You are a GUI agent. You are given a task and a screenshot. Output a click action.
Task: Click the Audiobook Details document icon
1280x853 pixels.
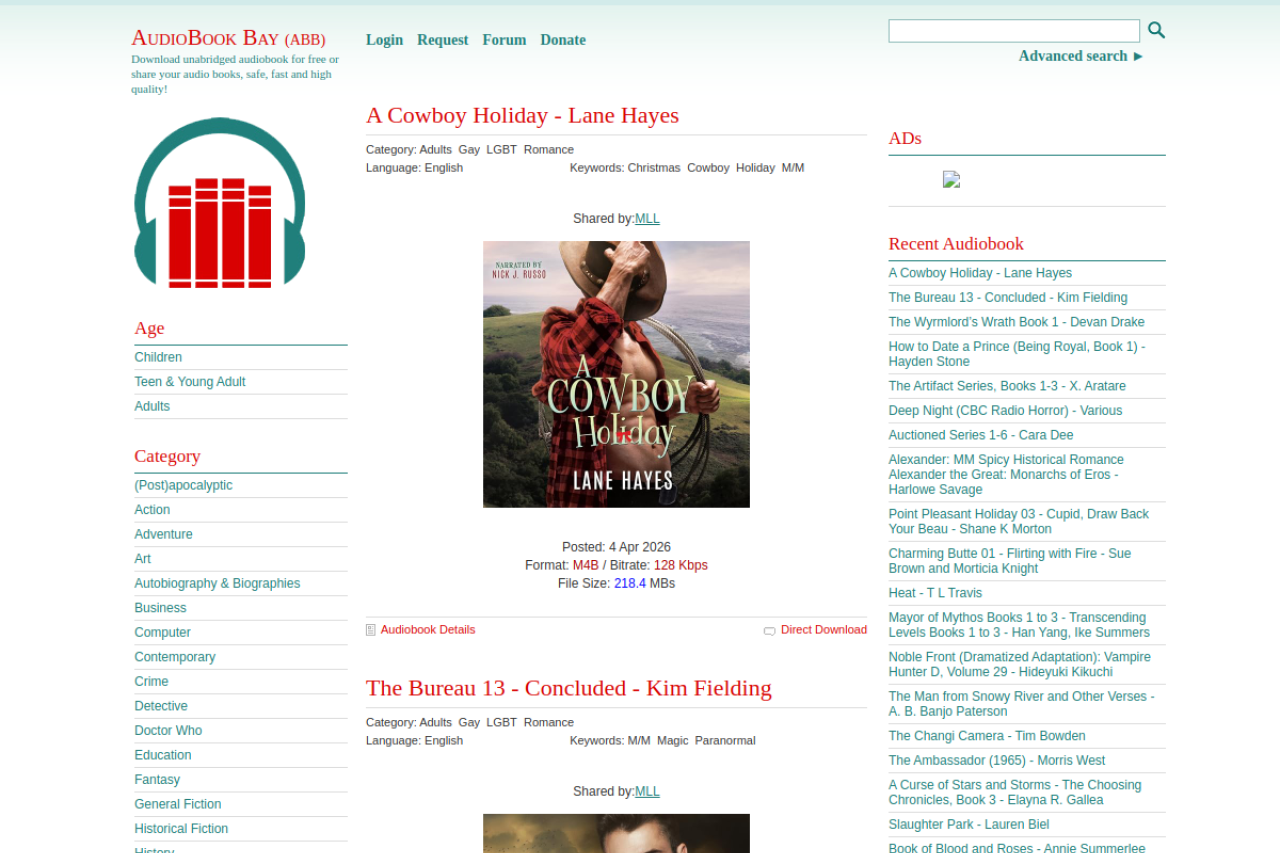(371, 630)
